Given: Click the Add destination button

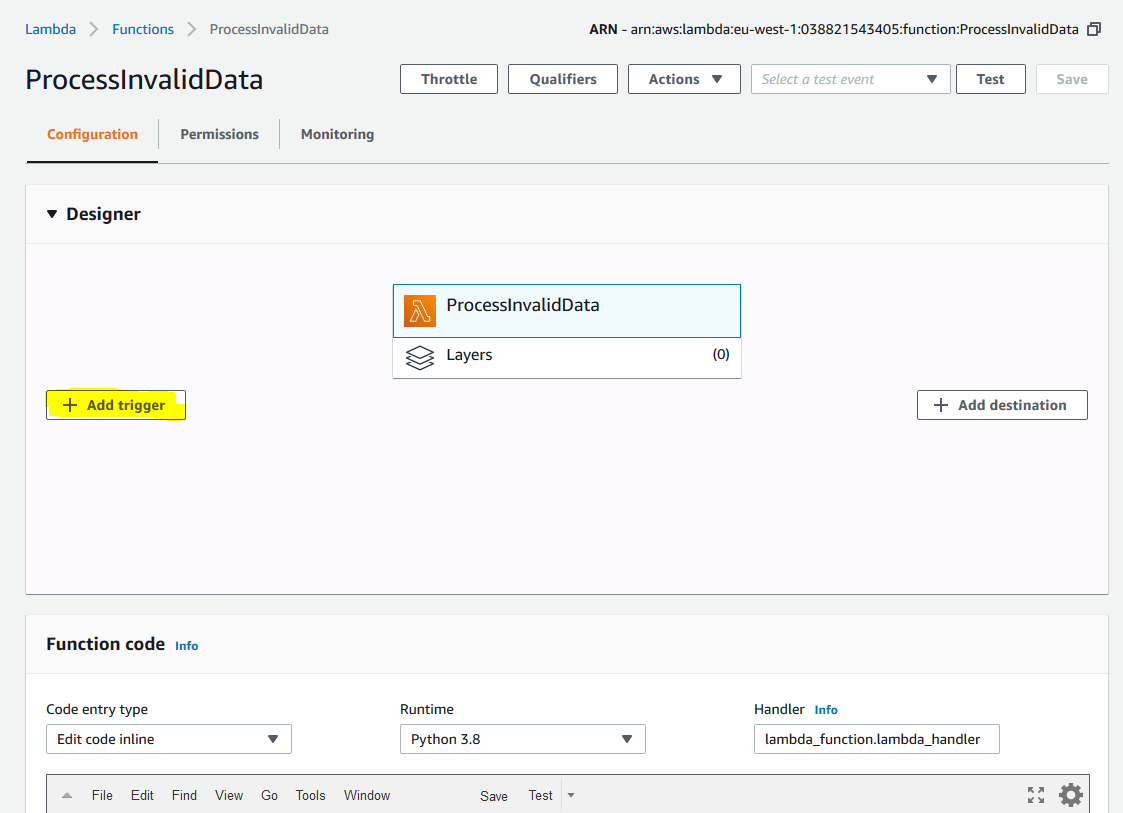Looking at the screenshot, I should pos(1002,405).
